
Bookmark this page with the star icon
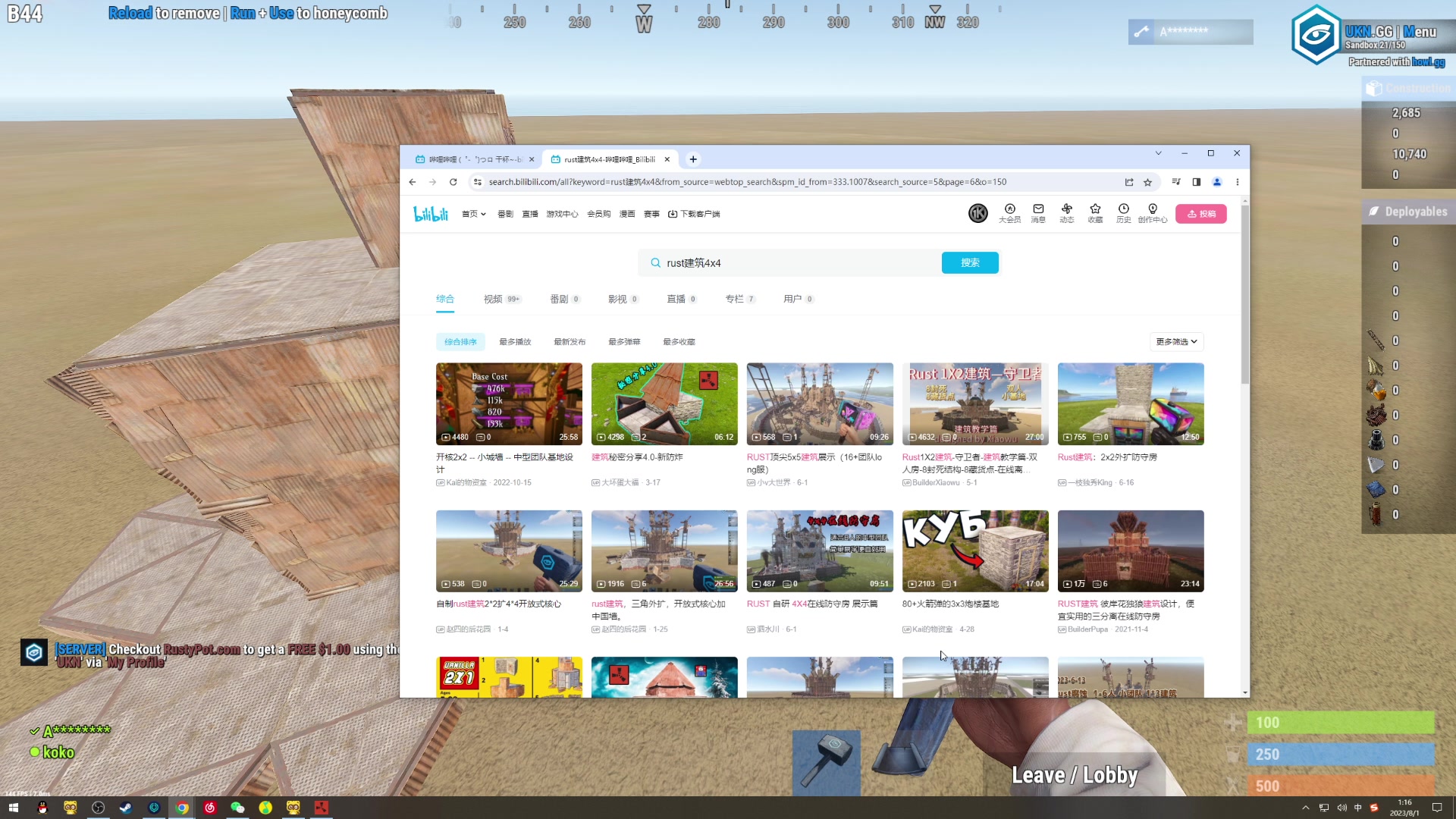1148,182
